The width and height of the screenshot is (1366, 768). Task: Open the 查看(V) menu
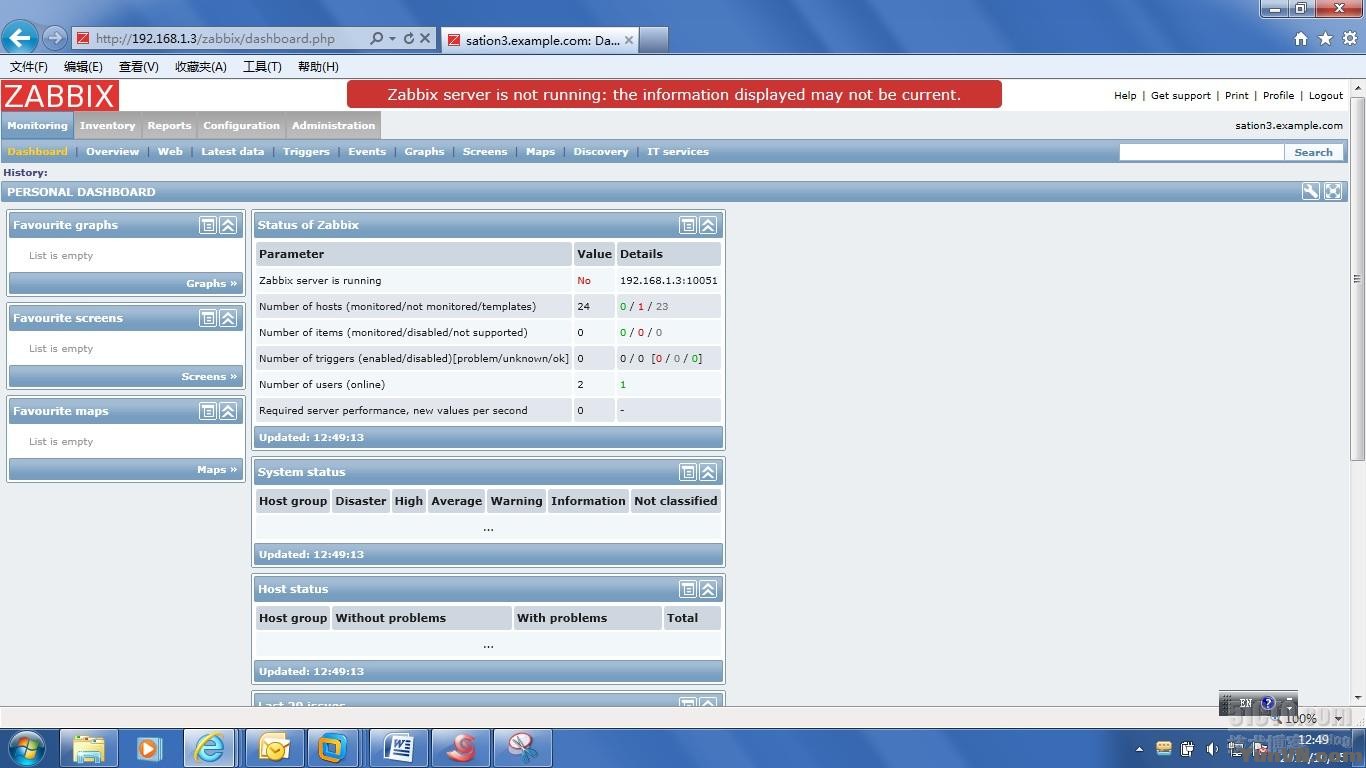pos(138,67)
